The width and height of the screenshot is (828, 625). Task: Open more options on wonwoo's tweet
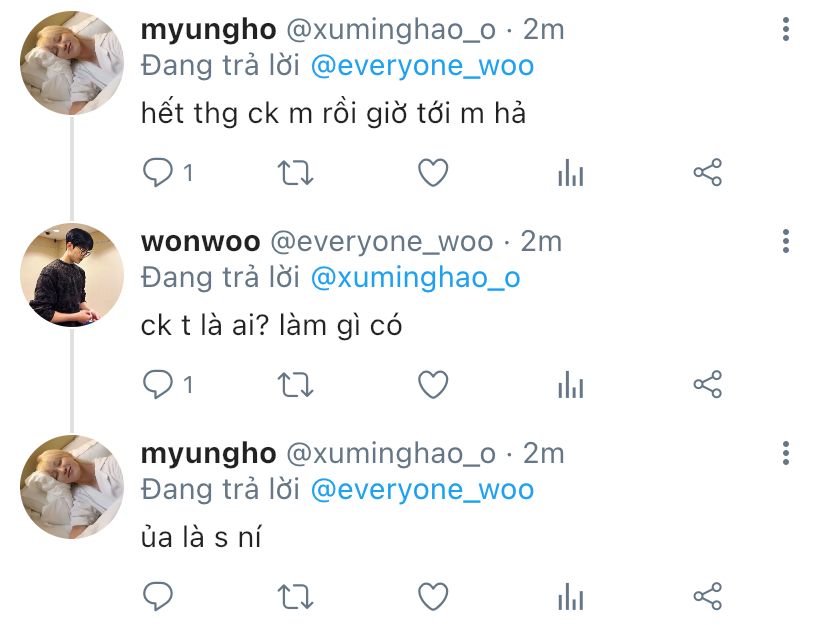click(x=786, y=241)
